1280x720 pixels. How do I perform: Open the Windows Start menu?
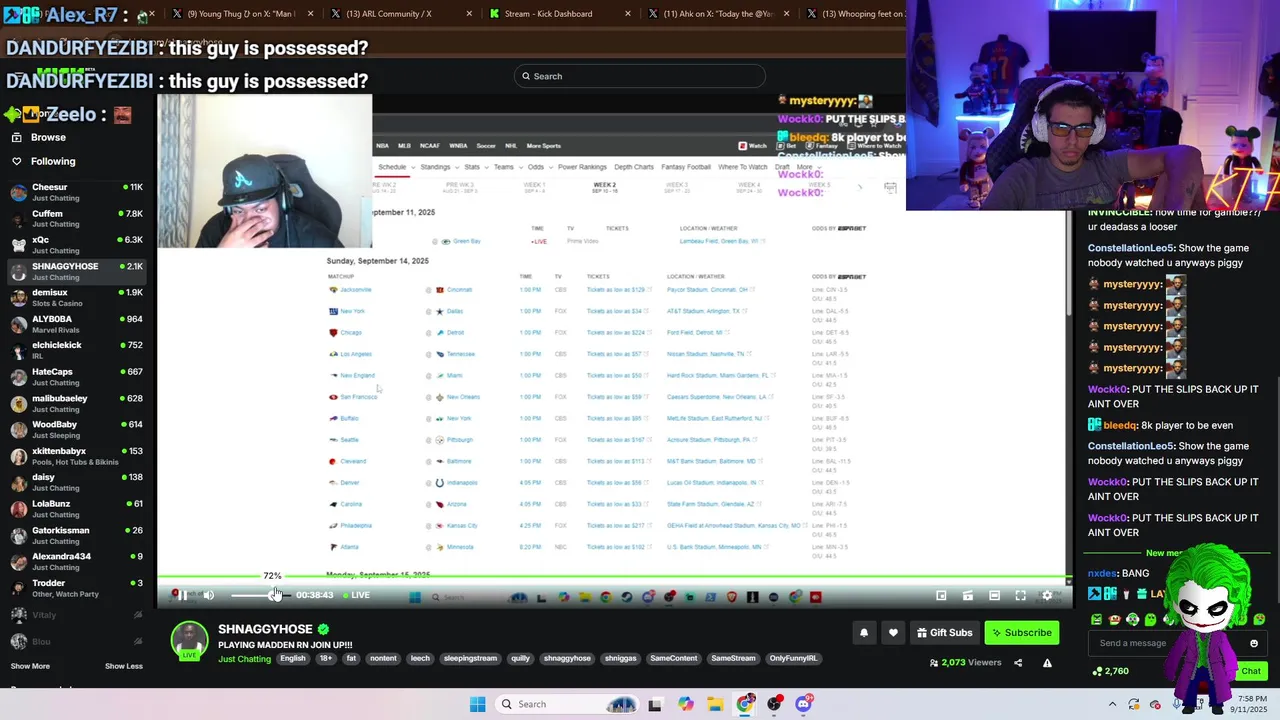(x=477, y=704)
